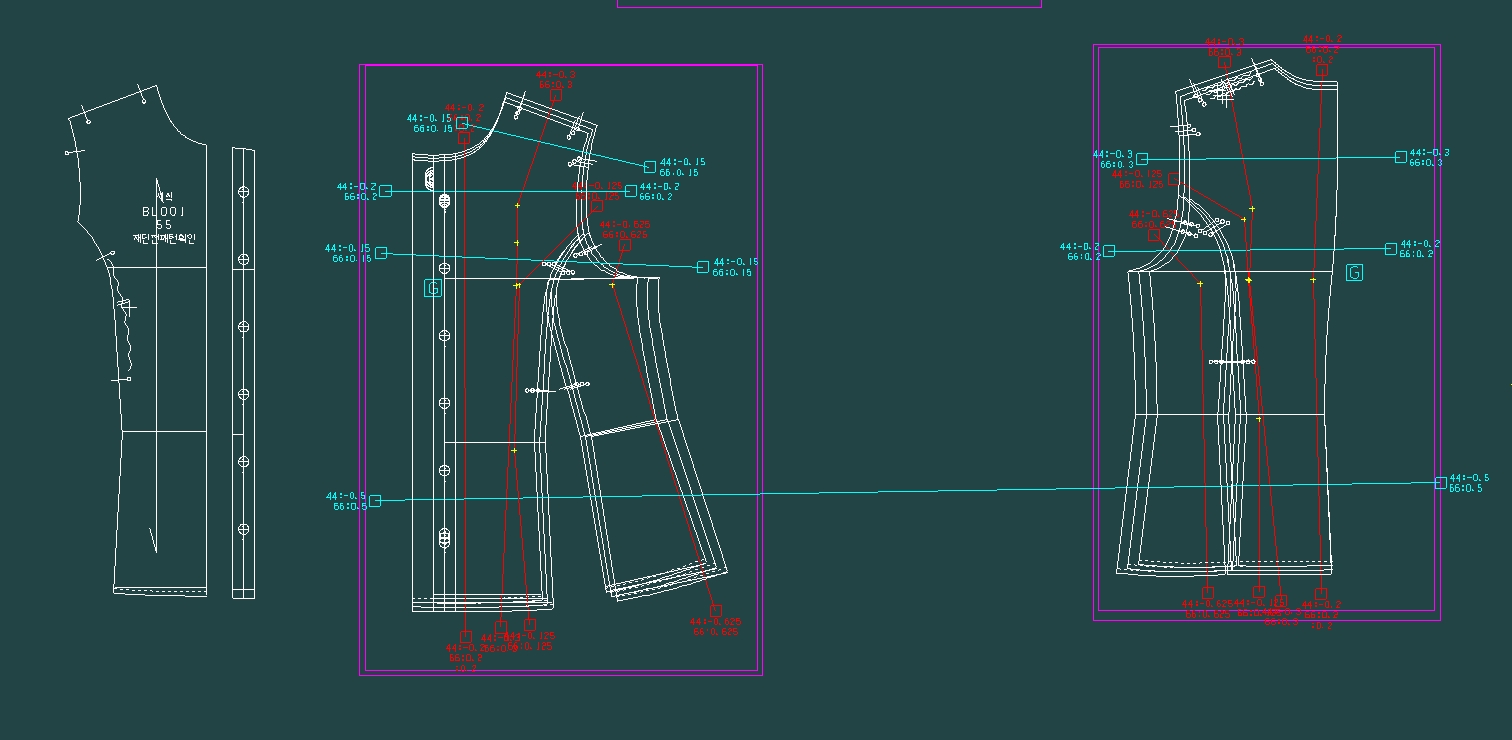The height and width of the screenshot is (740, 1512).
Task: Click the bottom button mark on placket strip
Action: pyautogui.click(x=243, y=529)
